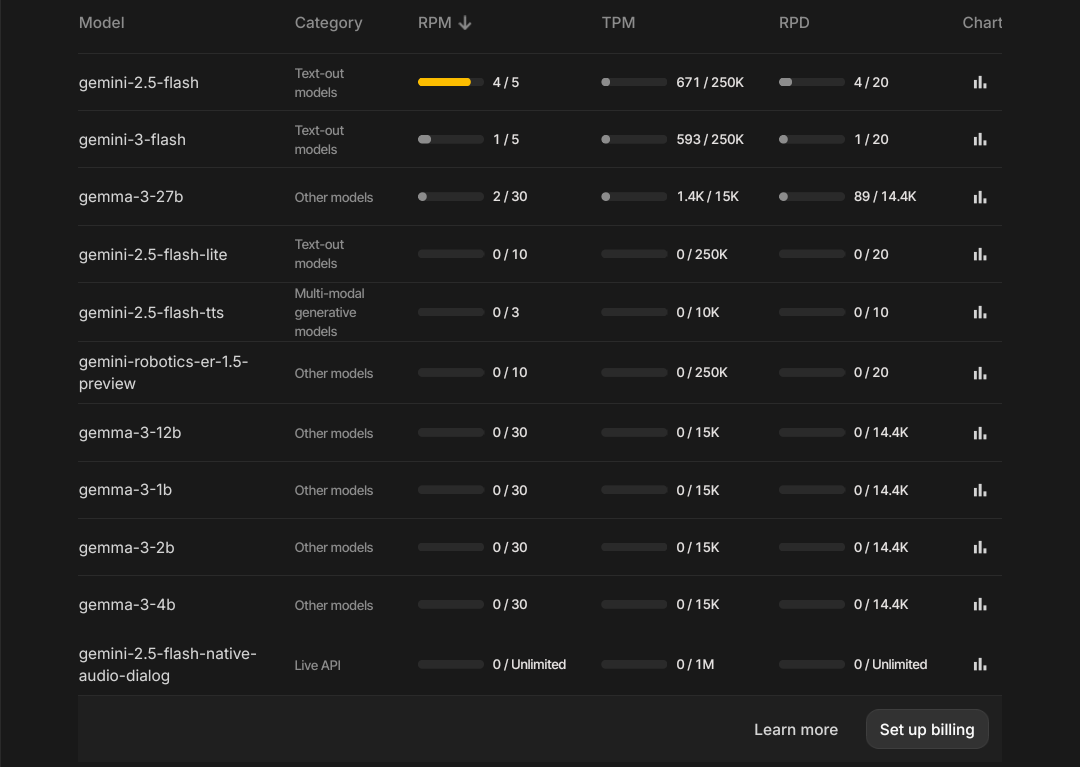Image resolution: width=1080 pixels, height=767 pixels.
Task: Click the RPM sort arrow
Action: point(465,23)
